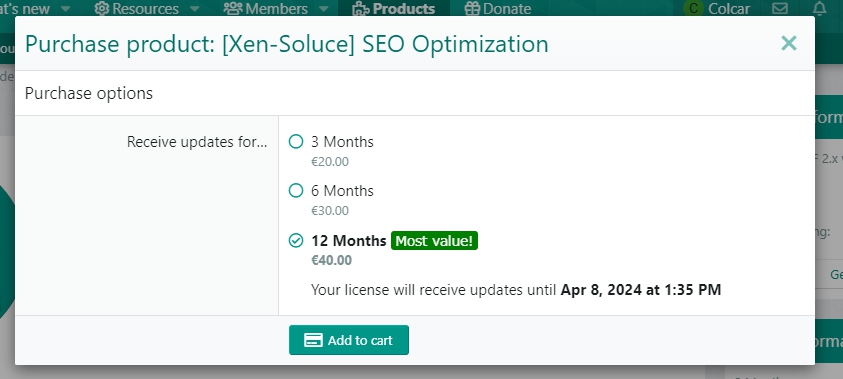Image resolution: width=843 pixels, height=379 pixels.
Task: Expand the Members dropdown arrow
Action: 324,9
